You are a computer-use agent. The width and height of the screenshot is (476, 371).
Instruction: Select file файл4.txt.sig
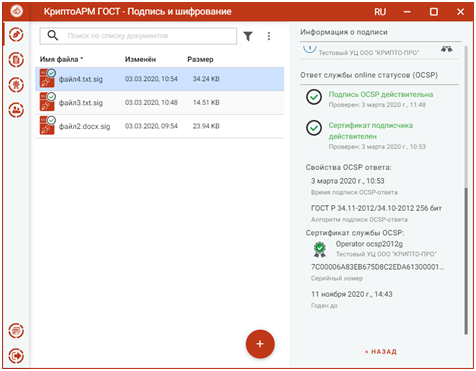coord(160,79)
